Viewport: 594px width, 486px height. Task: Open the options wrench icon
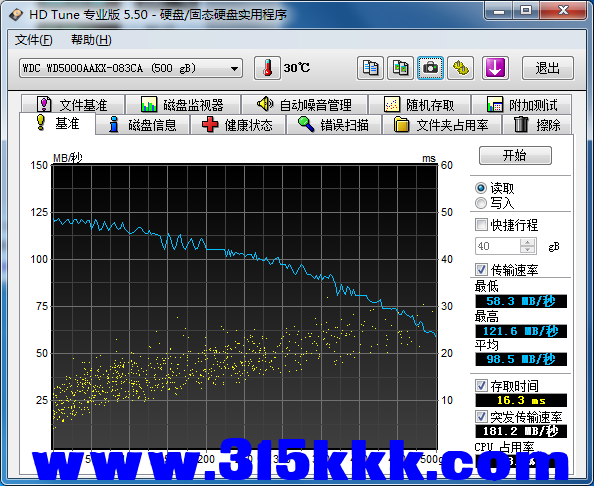(460, 68)
